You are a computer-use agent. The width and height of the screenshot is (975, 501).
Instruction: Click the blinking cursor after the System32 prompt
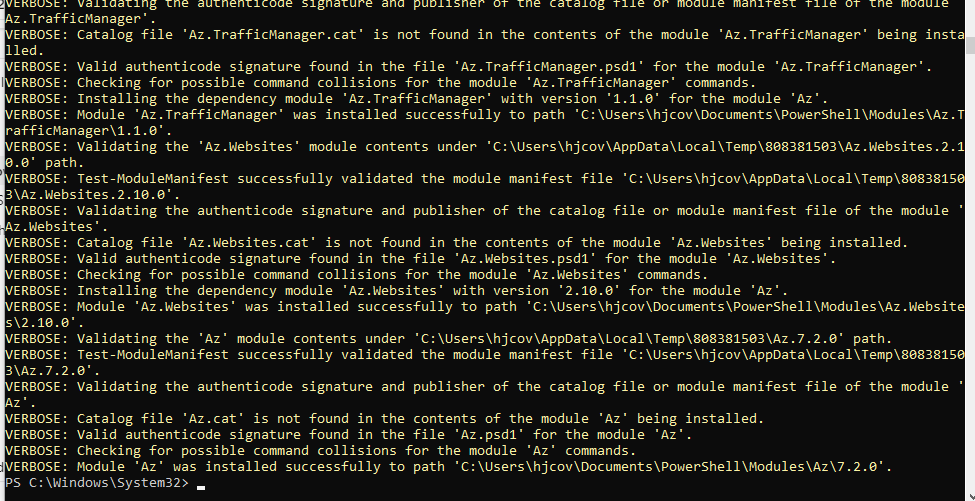click(x=200, y=488)
